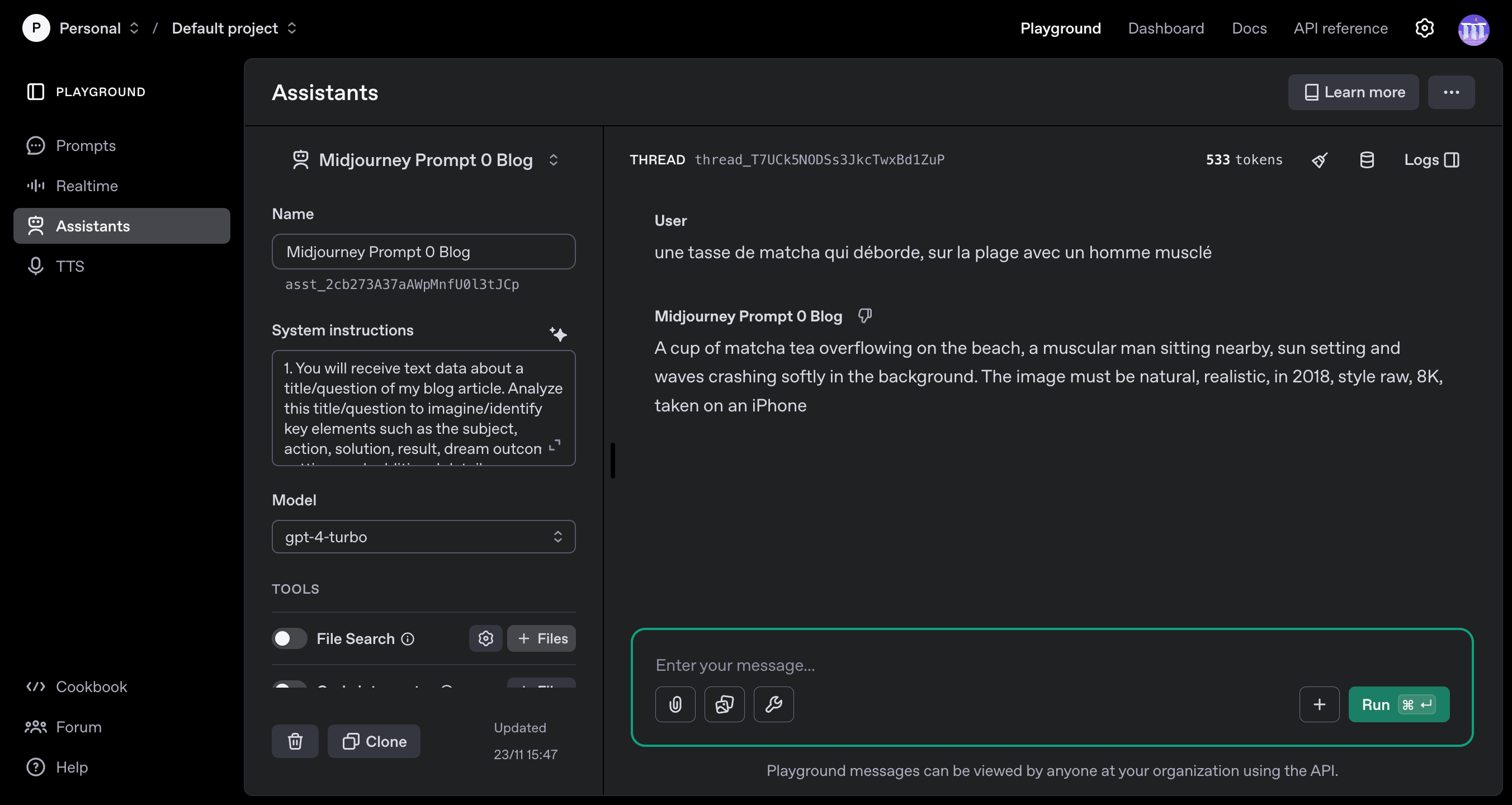
Task: Click the Enter your message input
Action: point(1051,665)
